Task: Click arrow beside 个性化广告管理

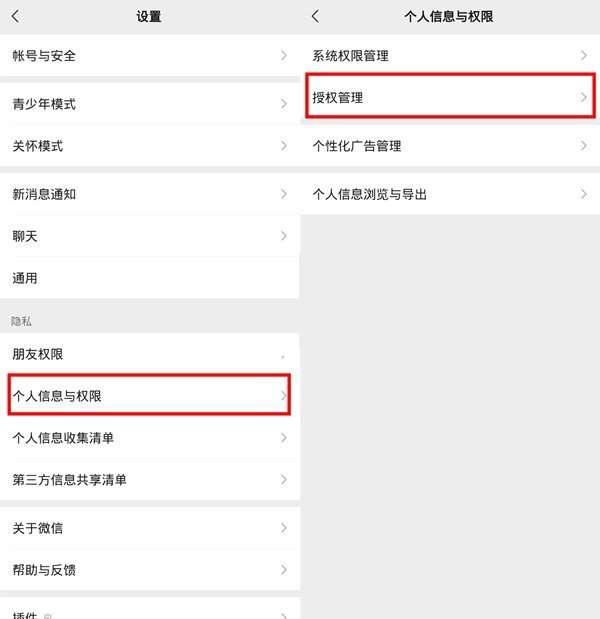Action: pos(583,146)
